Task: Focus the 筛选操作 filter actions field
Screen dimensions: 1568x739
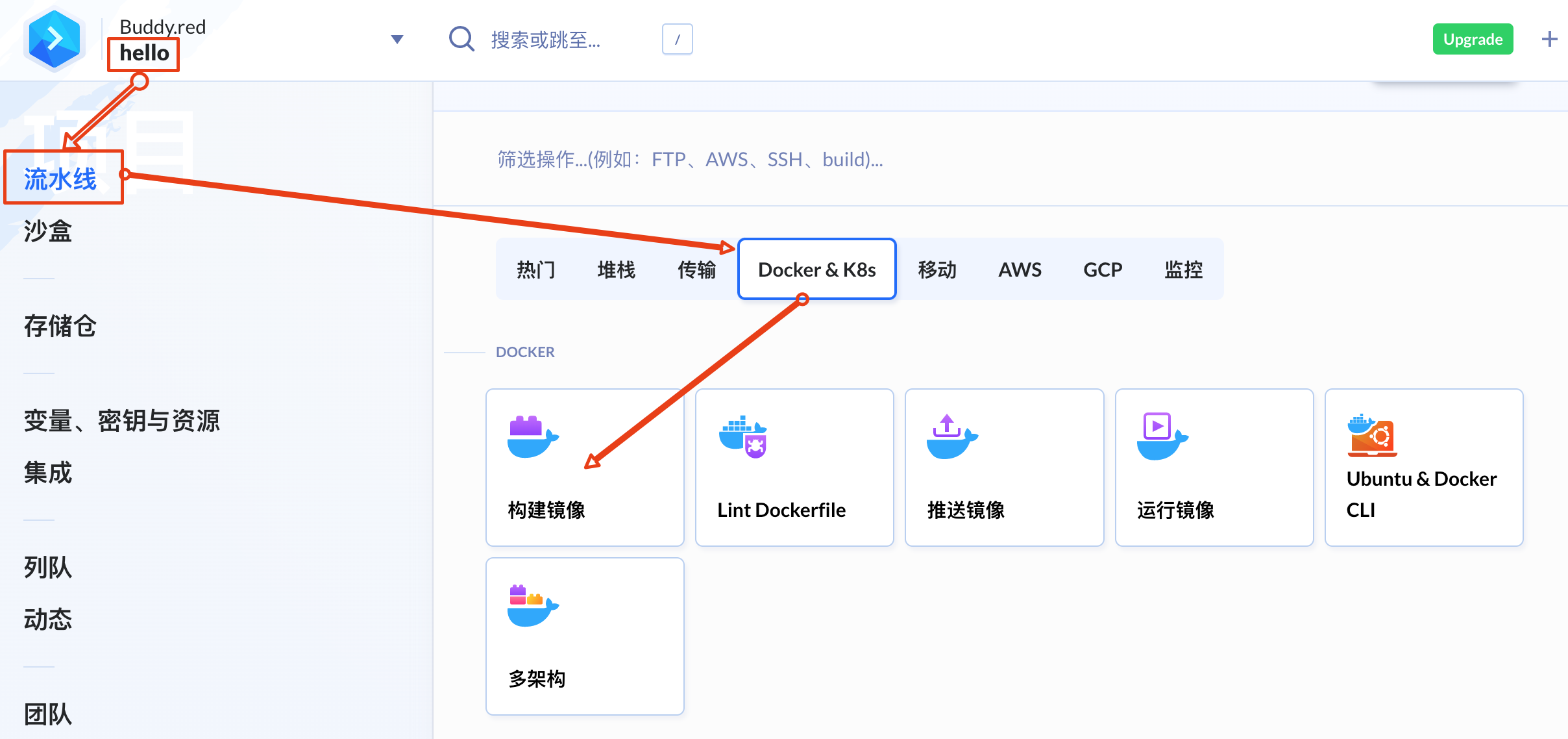Action: click(x=690, y=159)
